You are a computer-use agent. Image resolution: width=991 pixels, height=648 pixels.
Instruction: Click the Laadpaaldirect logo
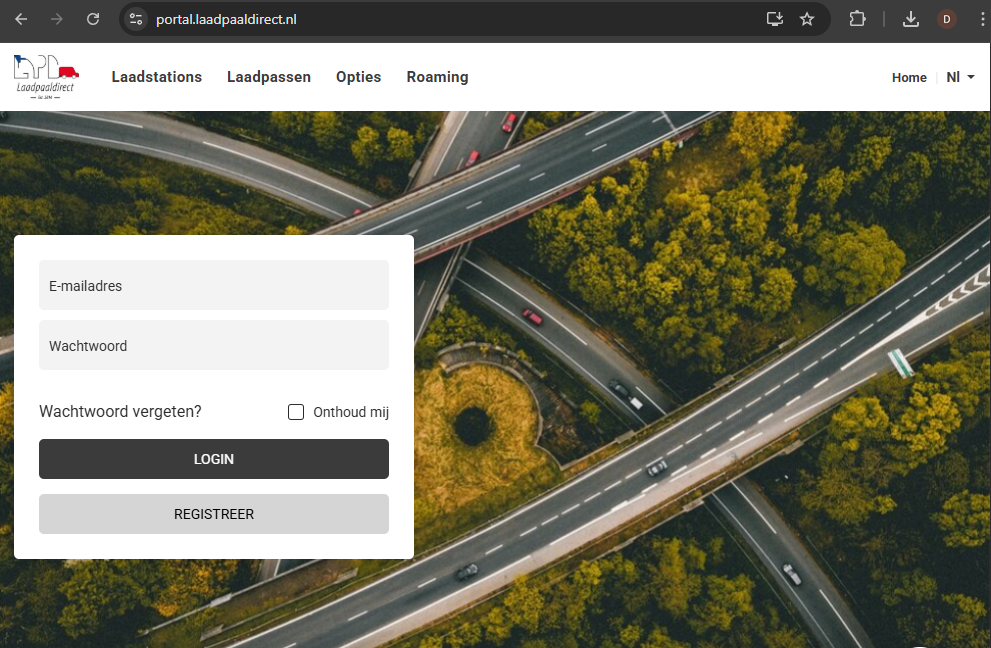pyautogui.click(x=45, y=76)
